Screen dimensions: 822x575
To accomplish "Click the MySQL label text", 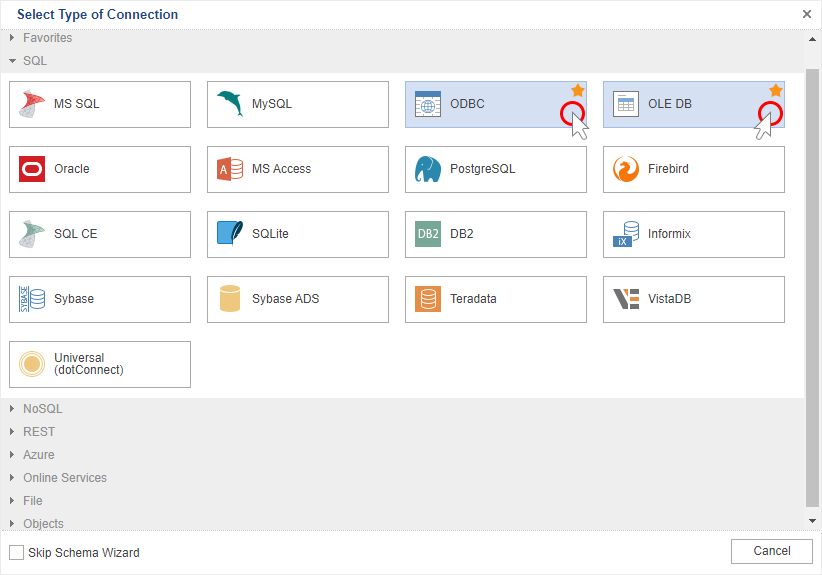I will tap(272, 104).
